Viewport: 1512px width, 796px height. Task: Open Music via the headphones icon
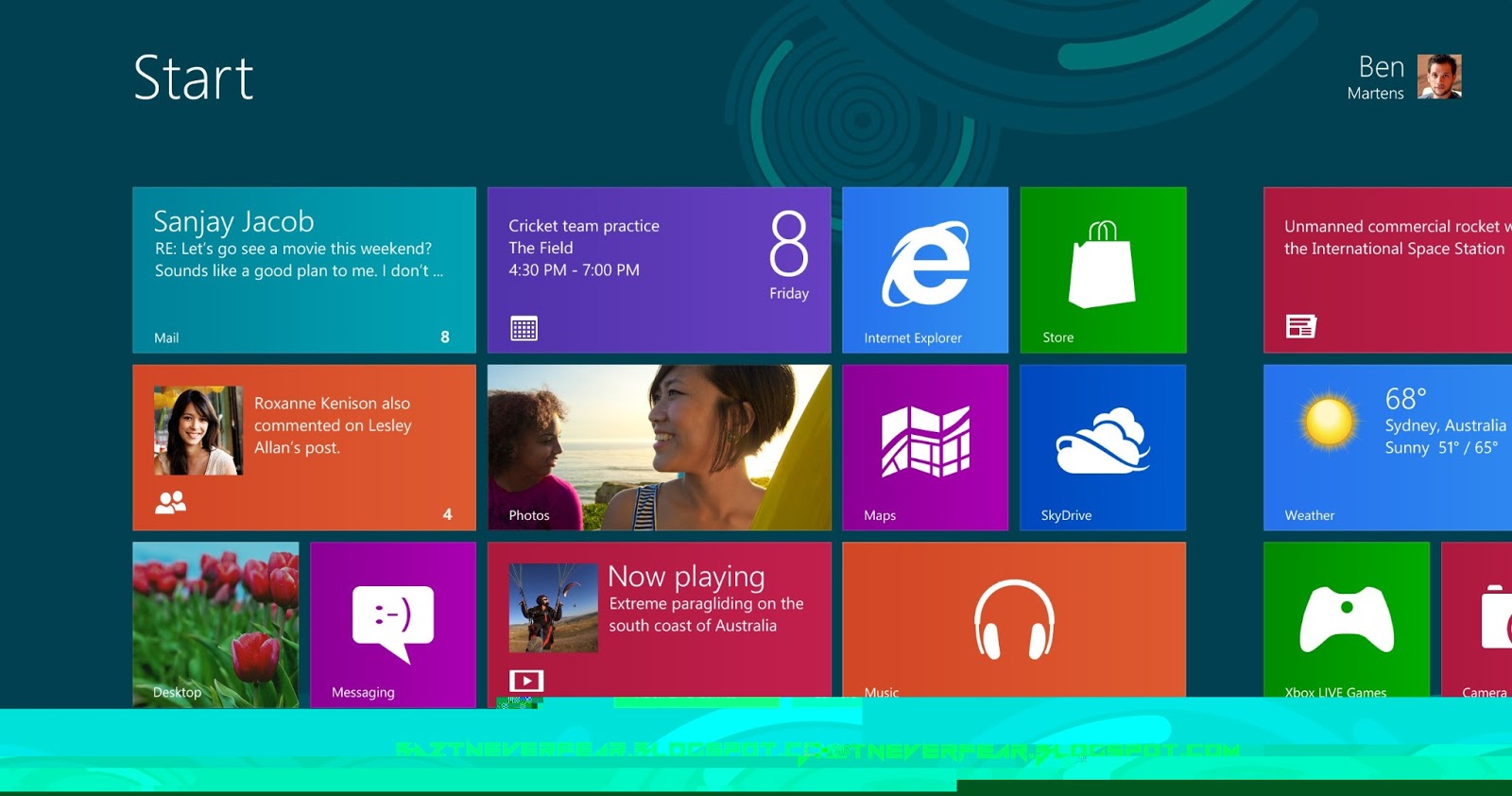point(1014,619)
